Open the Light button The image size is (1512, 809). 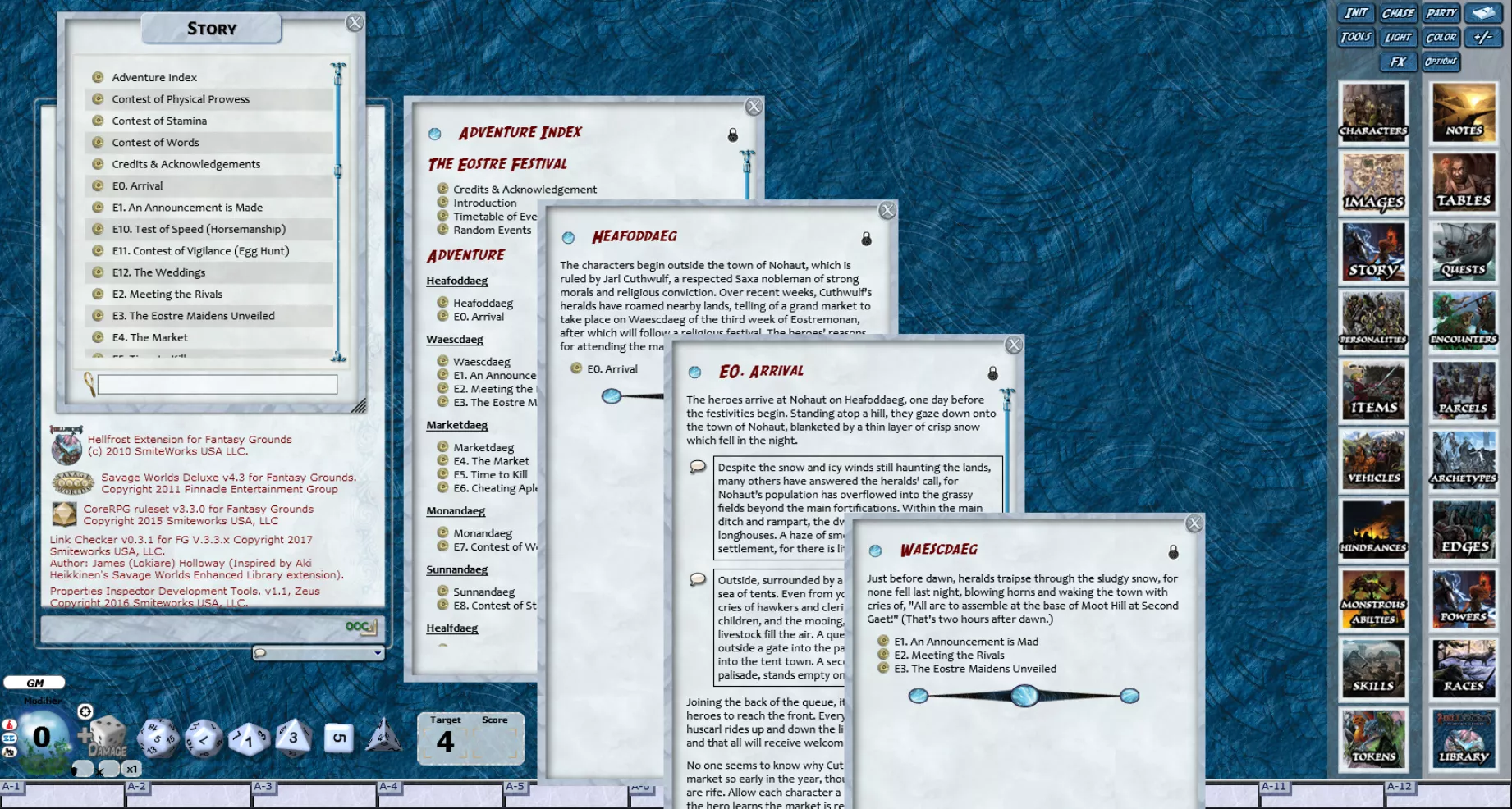[x=1397, y=37]
